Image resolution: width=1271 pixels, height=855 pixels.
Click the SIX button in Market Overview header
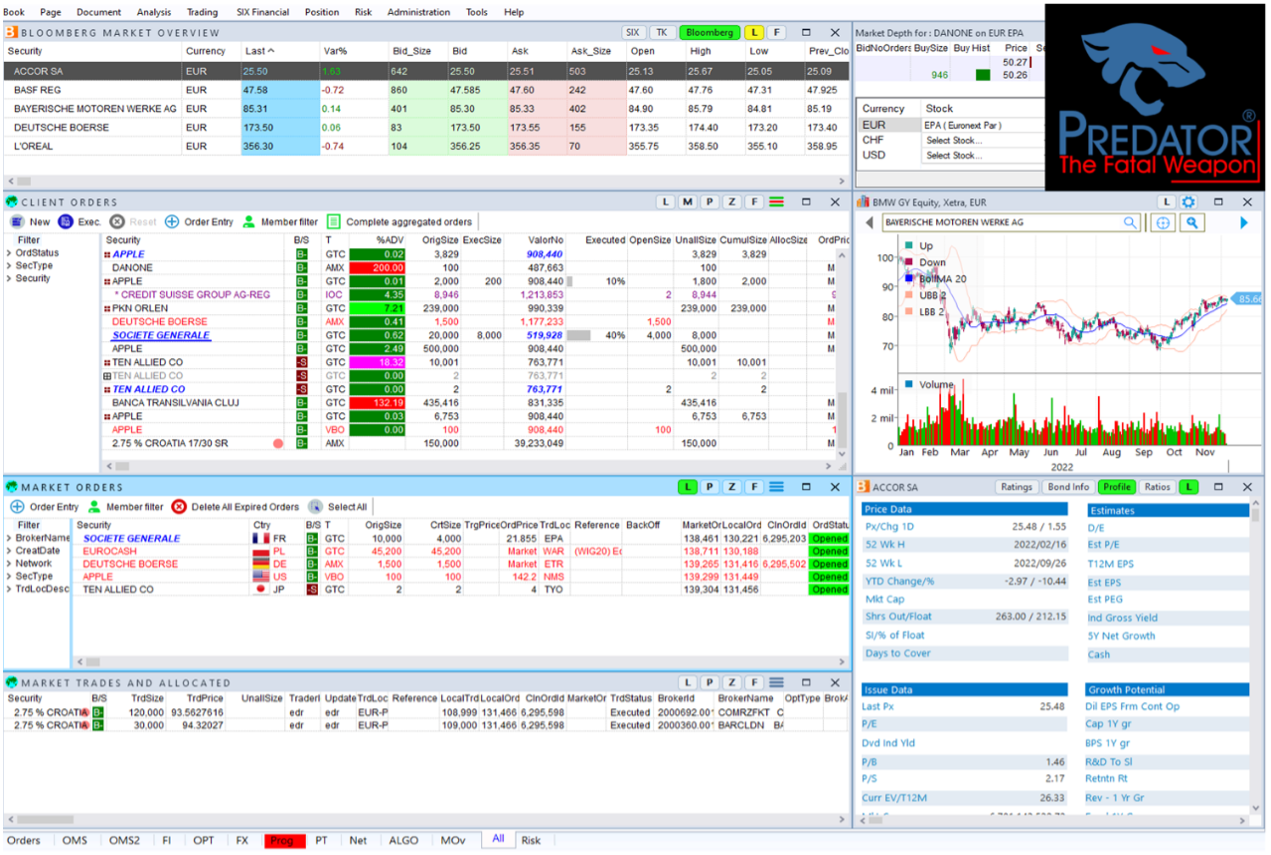pyautogui.click(x=633, y=32)
